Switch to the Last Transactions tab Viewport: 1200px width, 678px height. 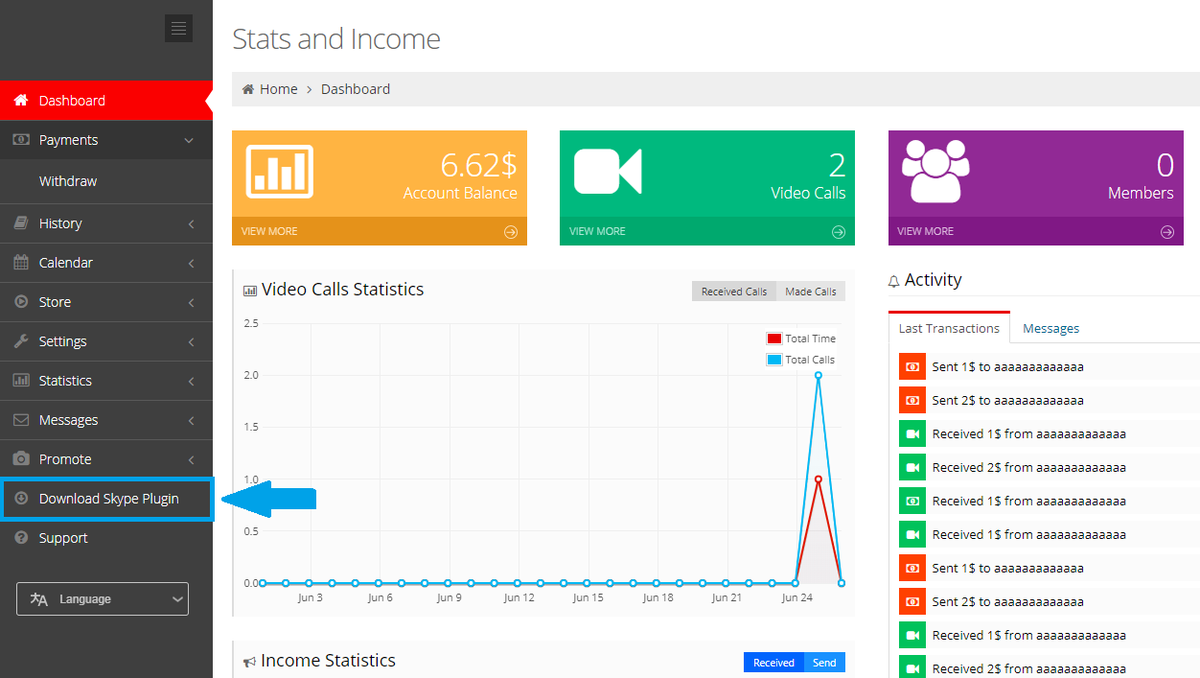pyautogui.click(x=949, y=328)
